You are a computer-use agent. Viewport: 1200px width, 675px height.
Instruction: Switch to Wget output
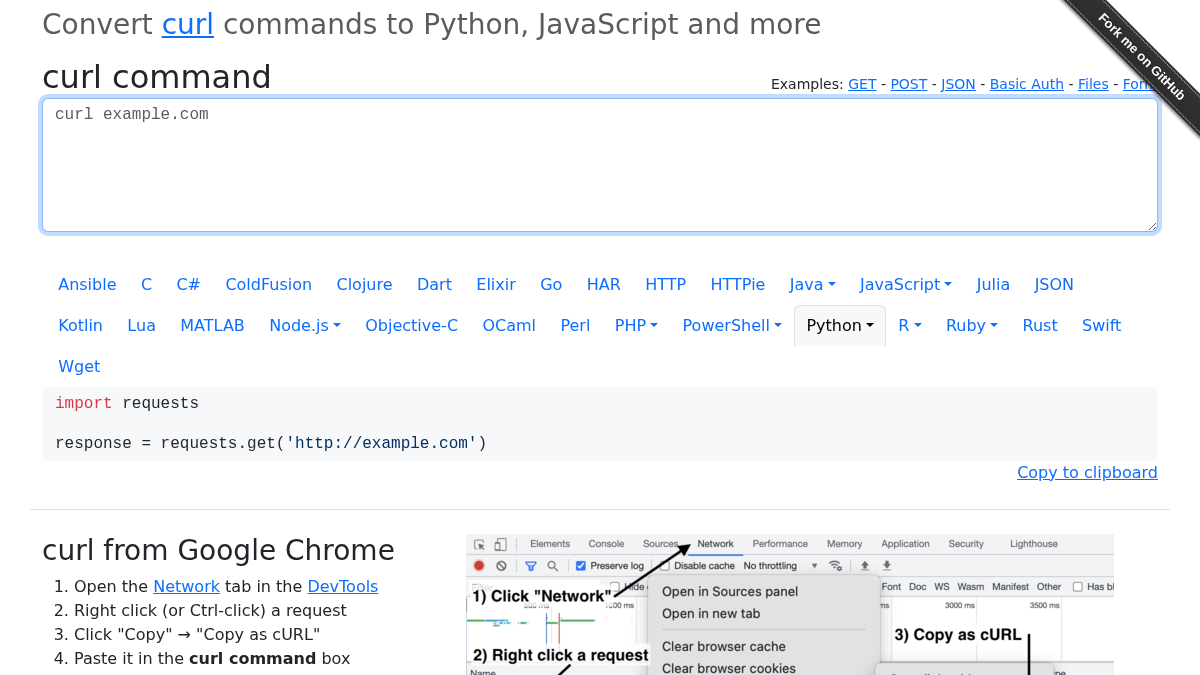tap(79, 366)
